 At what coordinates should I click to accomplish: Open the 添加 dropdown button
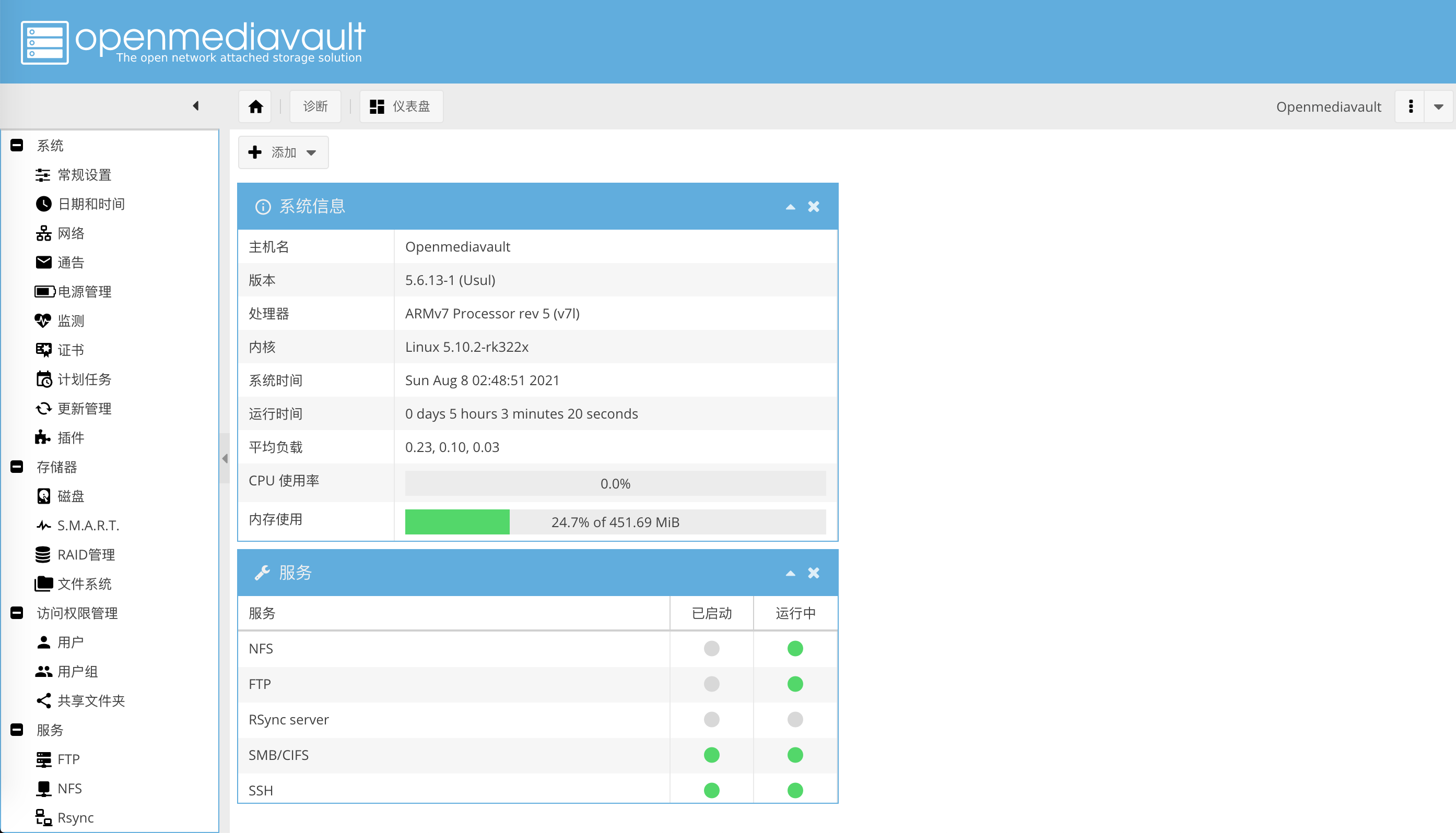pos(283,152)
